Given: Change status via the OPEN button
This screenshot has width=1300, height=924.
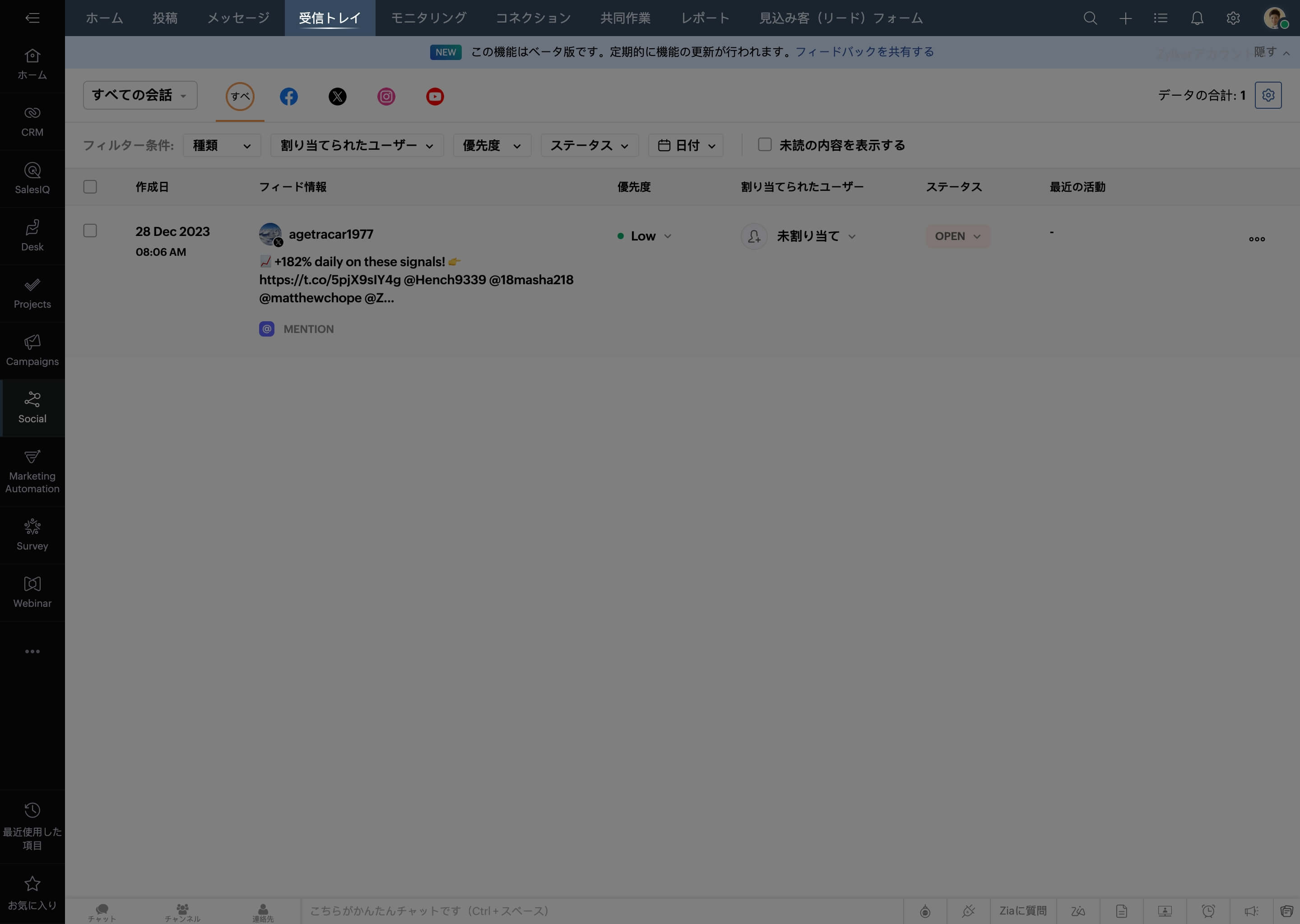Looking at the screenshot, I should point(957,236).
